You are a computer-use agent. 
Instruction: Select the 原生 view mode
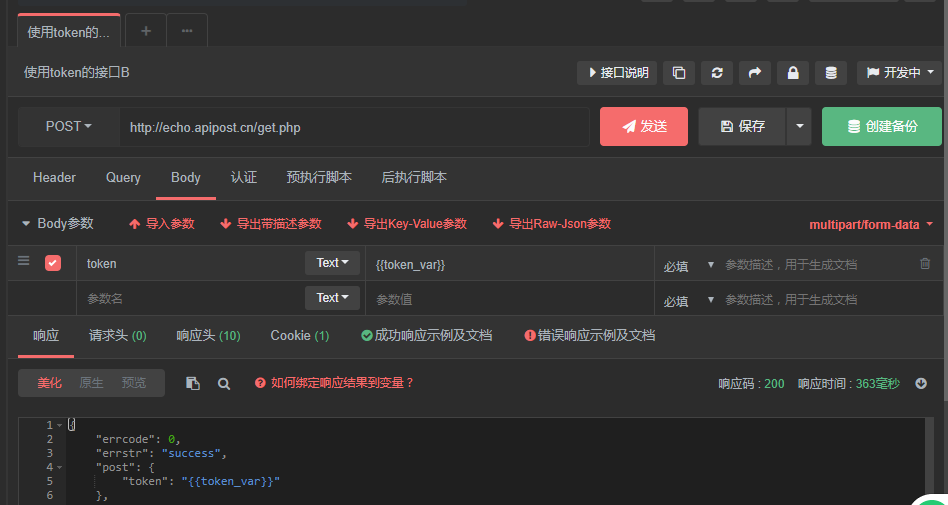(x=91, y=383)
